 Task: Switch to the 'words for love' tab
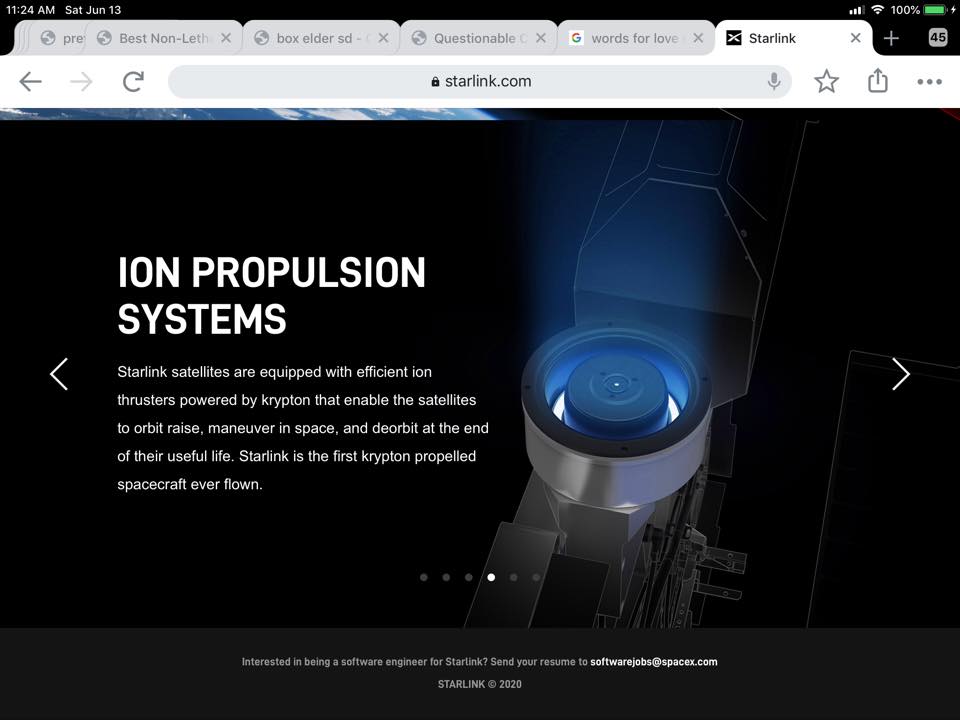pyautogui.click(x=636, y=38)
